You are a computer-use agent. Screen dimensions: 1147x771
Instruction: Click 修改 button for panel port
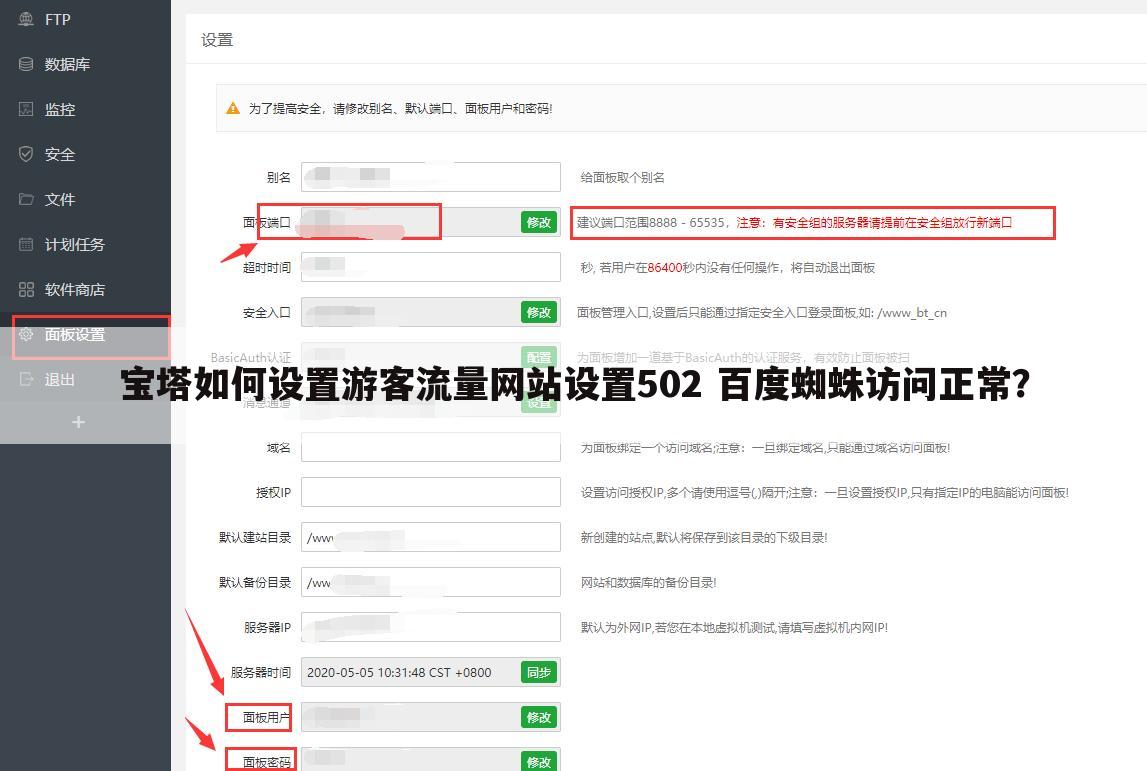pos(539,222)
